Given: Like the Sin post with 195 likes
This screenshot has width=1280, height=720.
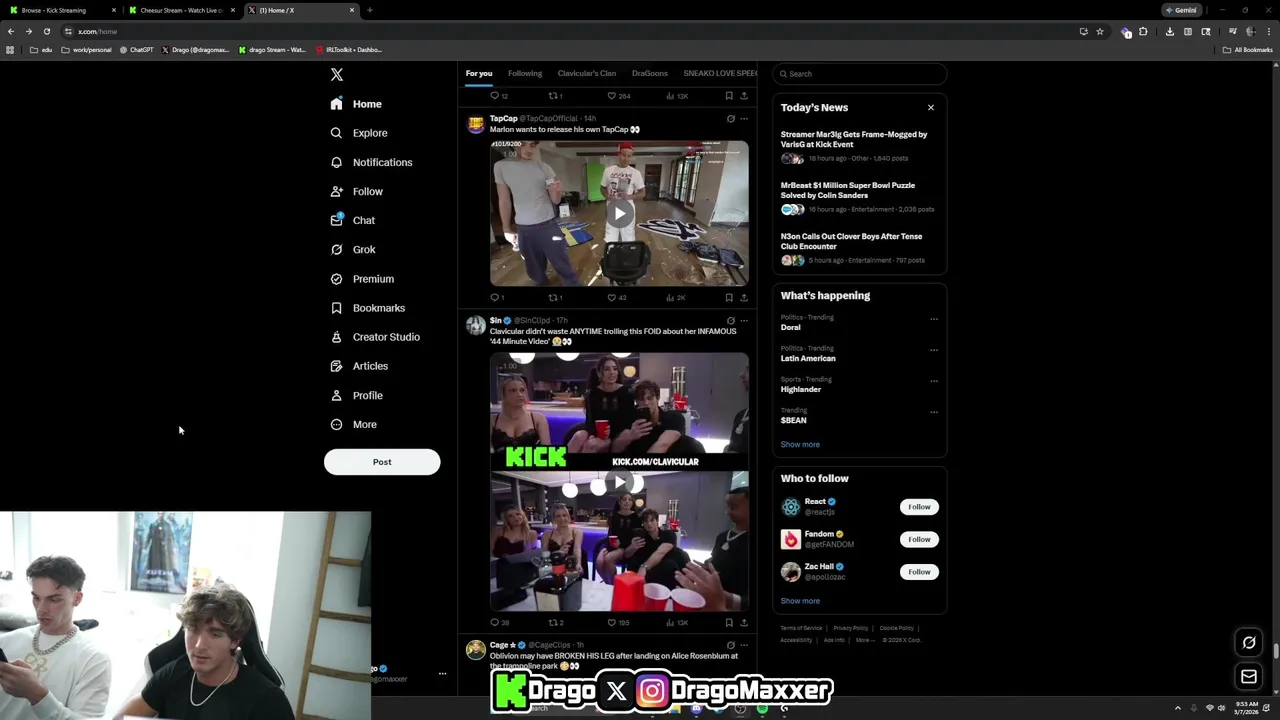Looking at the screenshot, I should 618,623.
